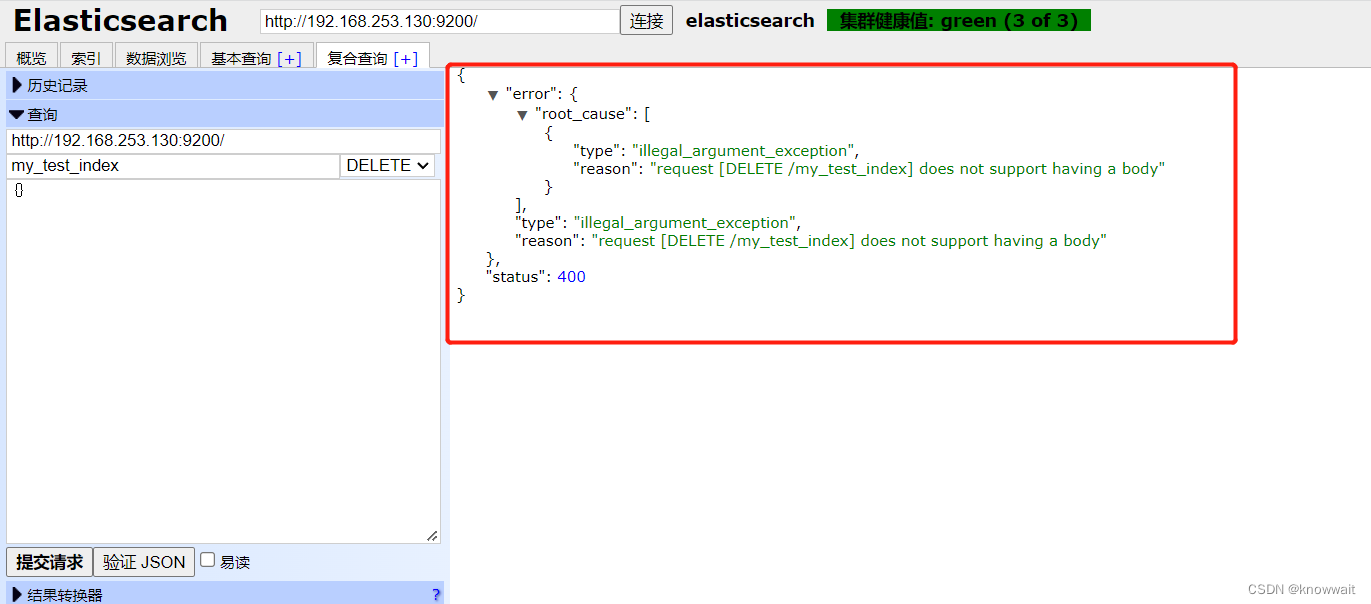
Task: Submit the request with 提交请求
Action: (49, 562)
